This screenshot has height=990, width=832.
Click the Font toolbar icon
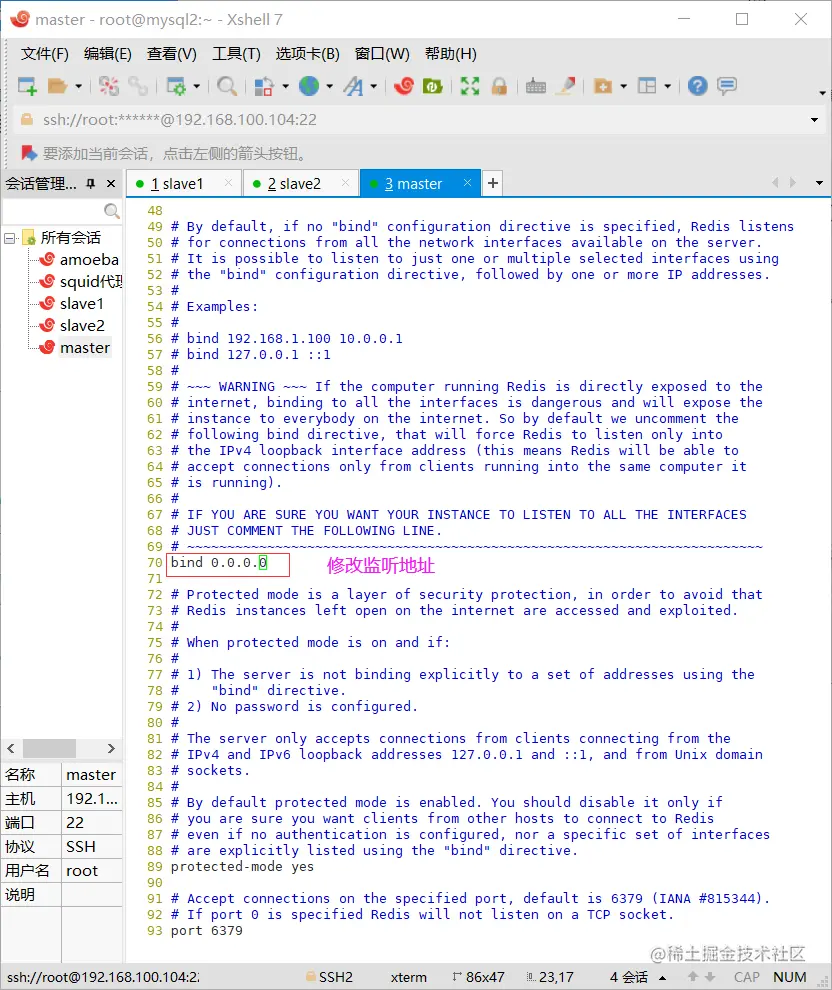coord(353,86)
